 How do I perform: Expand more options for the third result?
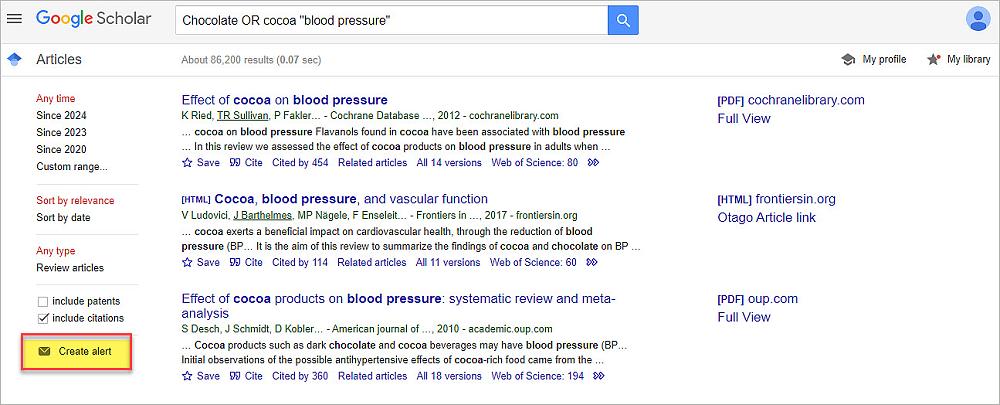click(x=599, y=376)
